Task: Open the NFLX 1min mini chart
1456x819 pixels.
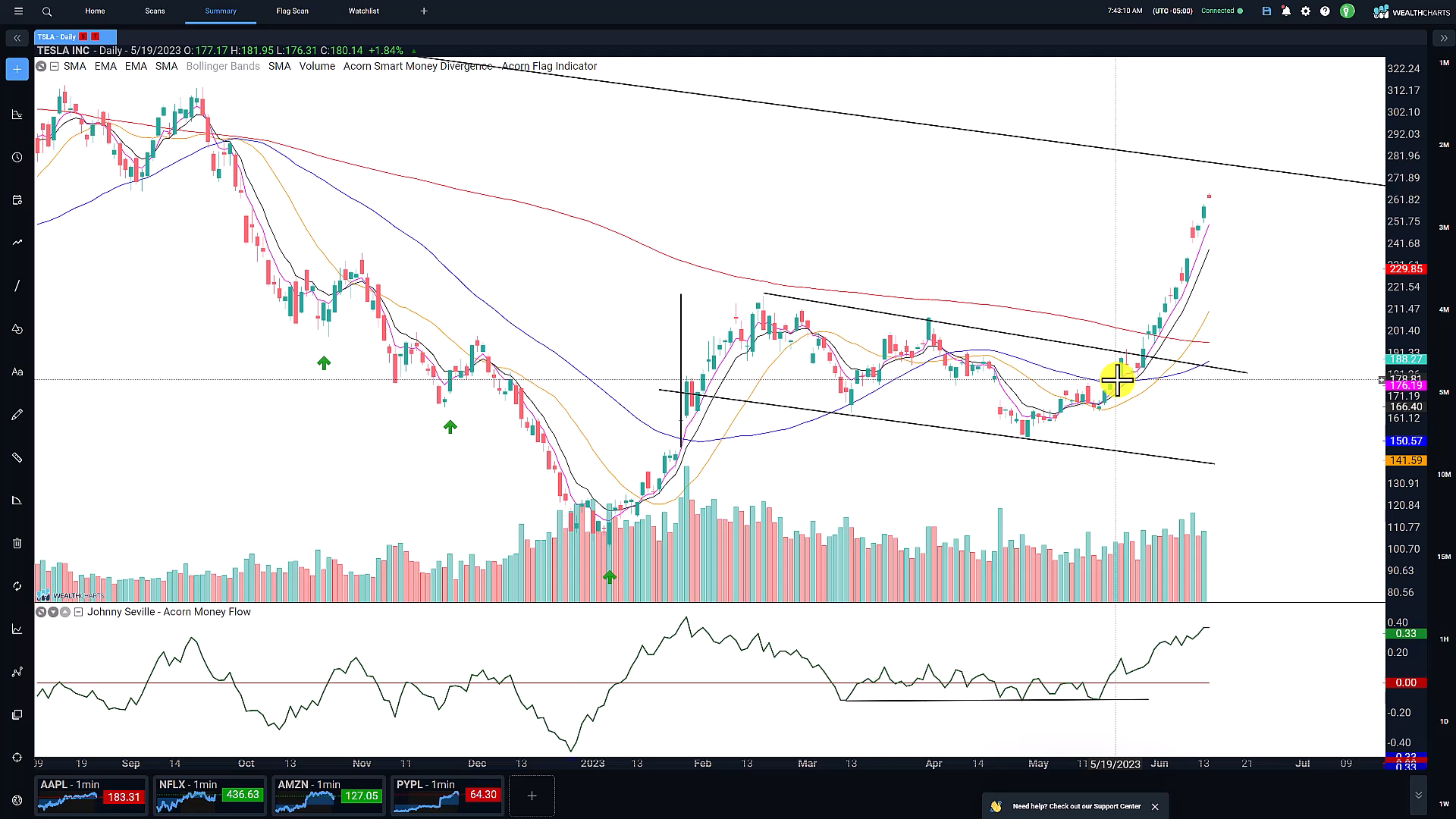Action: click(x=209, y=795)
